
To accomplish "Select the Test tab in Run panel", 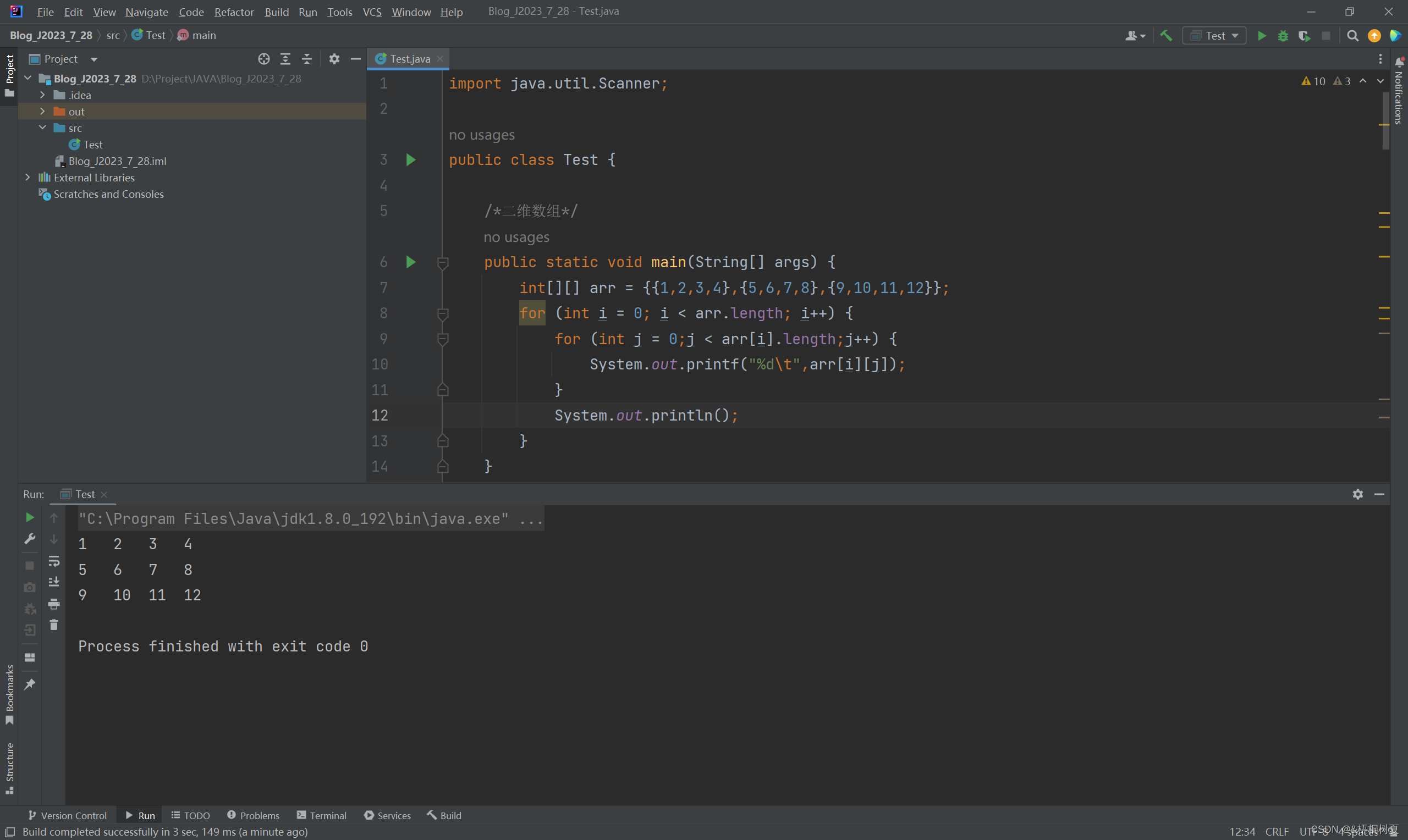I will pos(84,494).
